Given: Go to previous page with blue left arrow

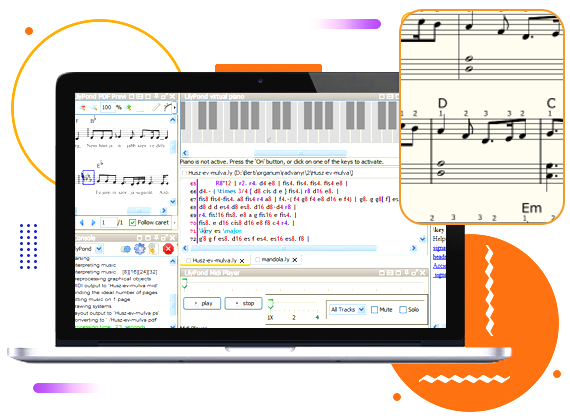Looking at the screenshot, I should (x=82, y=222).
